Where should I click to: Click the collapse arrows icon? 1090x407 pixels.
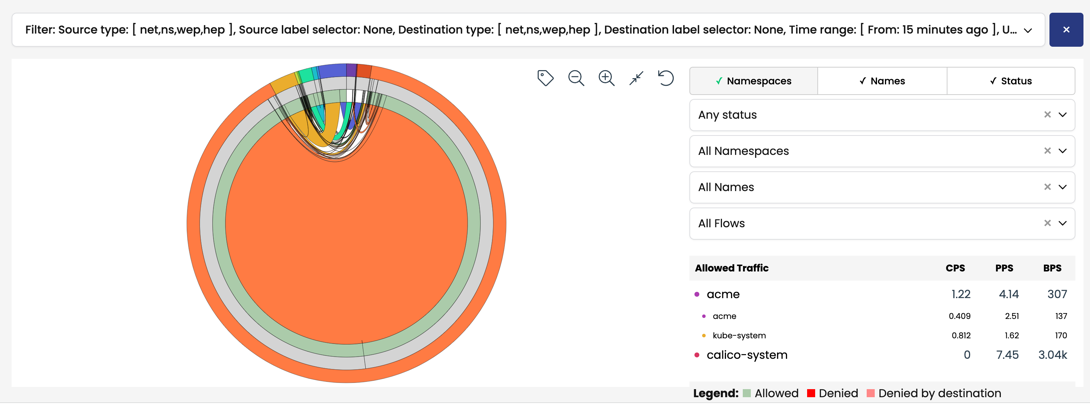636,78
